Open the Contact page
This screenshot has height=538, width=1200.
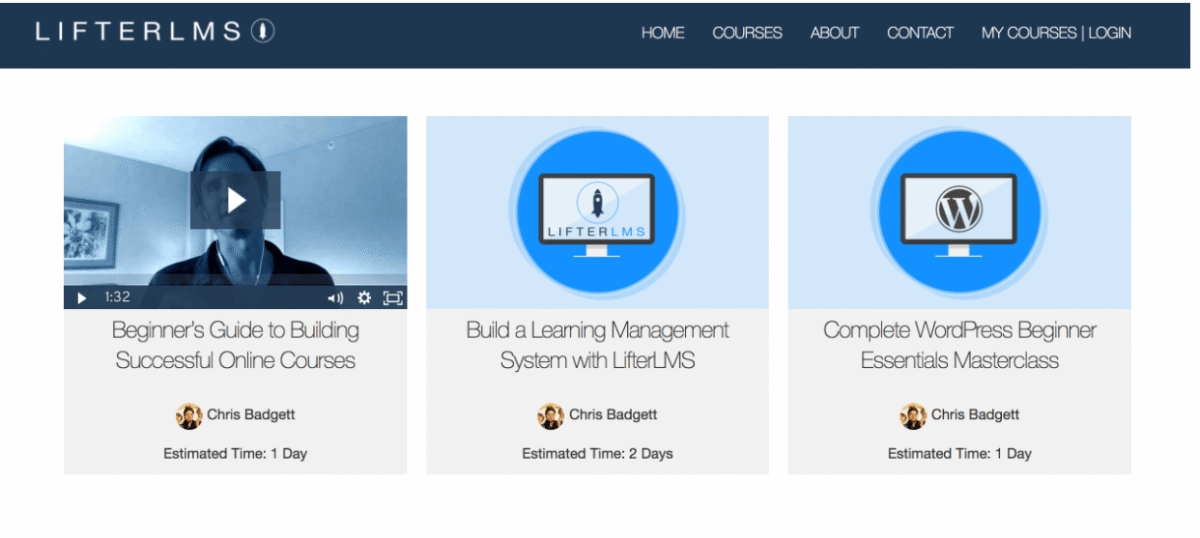tap(920, 33)
